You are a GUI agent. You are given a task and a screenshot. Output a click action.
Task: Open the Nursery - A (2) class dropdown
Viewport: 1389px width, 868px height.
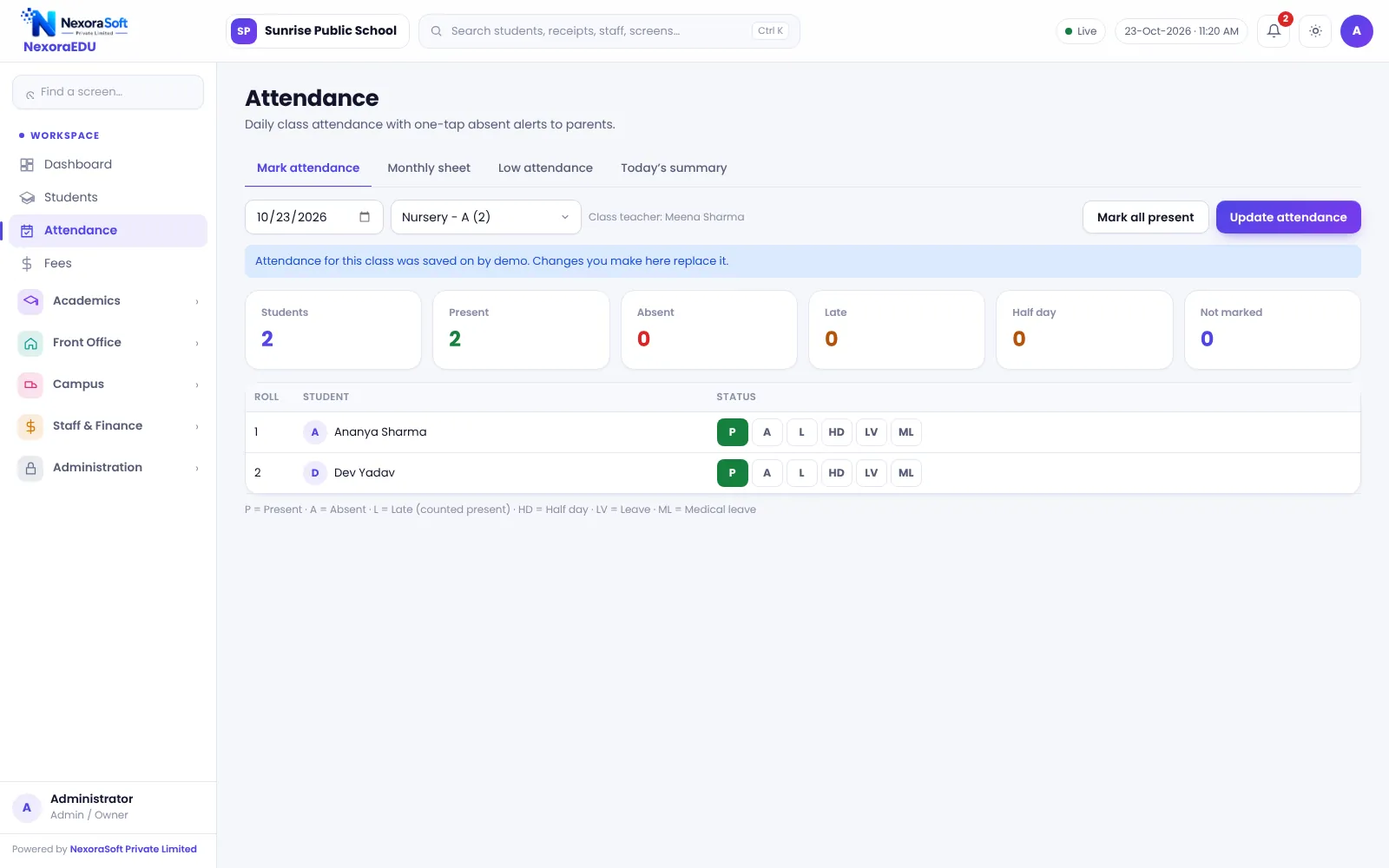coord(485,217)
